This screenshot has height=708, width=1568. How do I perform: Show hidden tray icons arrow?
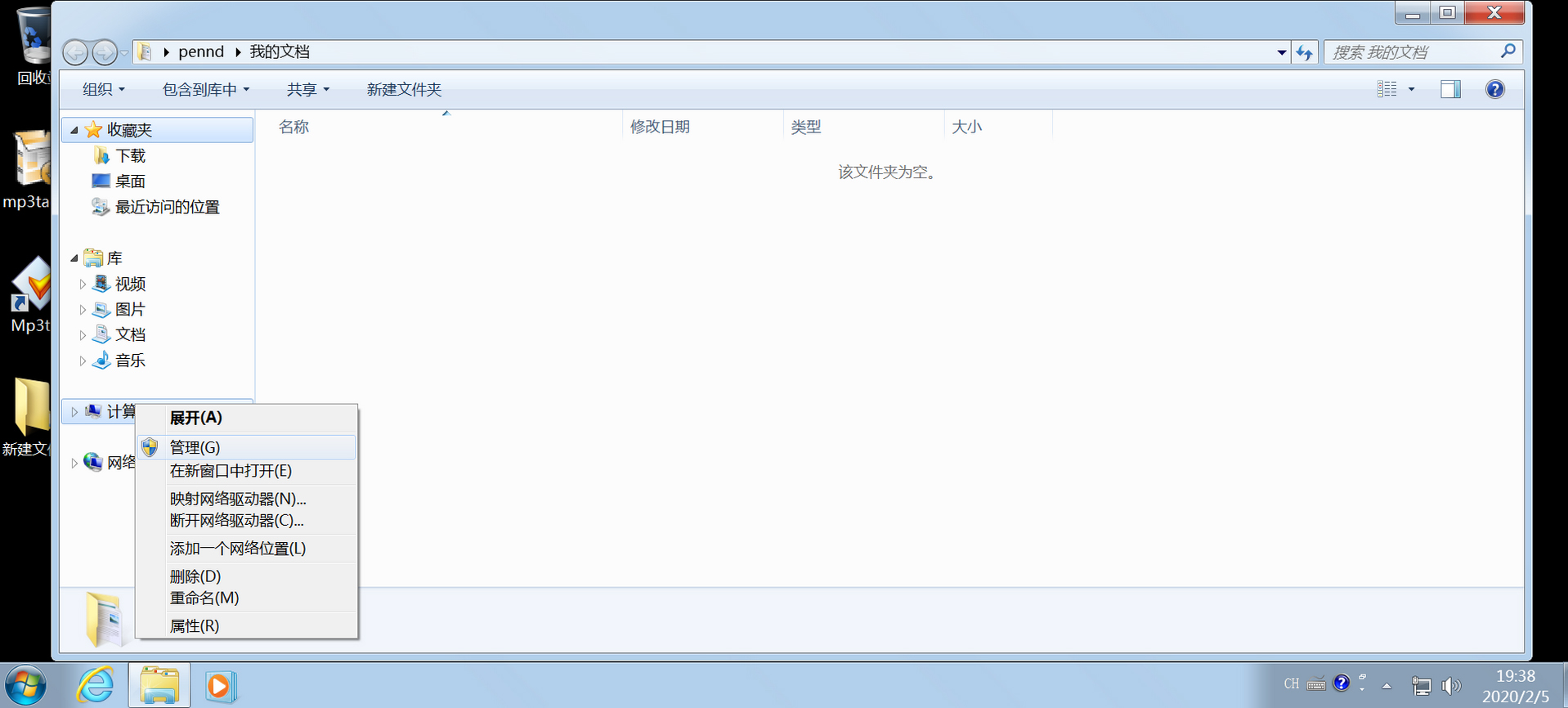pos(1387,686)
